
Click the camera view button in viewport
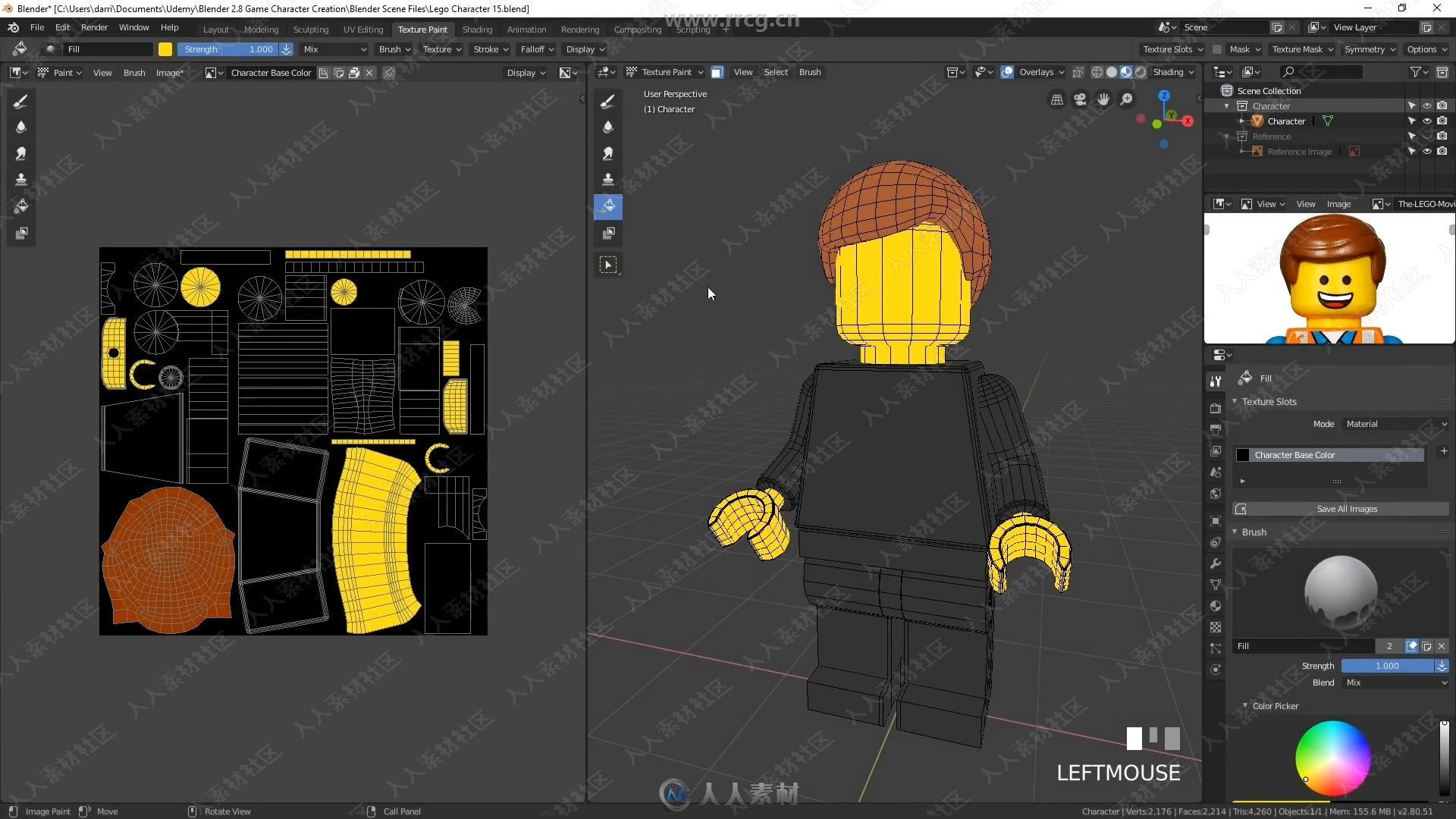tap(1080, 99)
